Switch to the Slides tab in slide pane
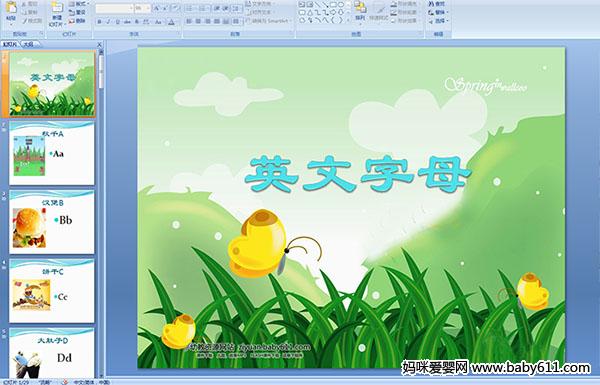This screenshot has height=385, width=600. [10, 44]
